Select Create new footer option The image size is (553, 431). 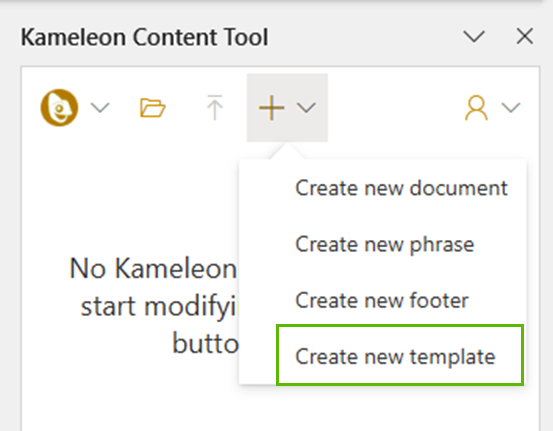[x=382, y=301]
